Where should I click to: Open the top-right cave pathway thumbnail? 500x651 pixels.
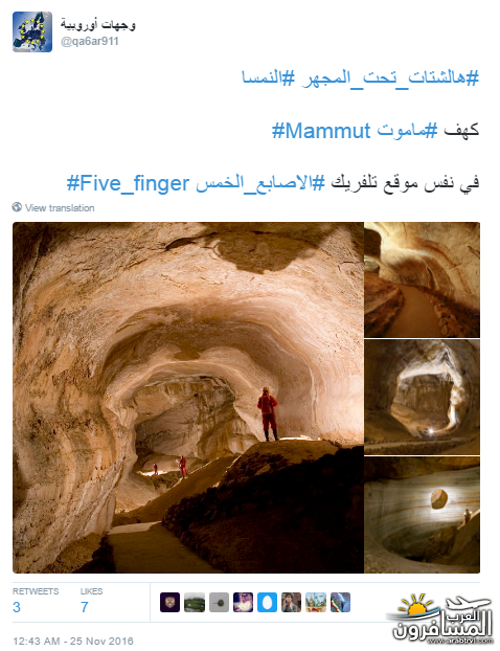tap(422, 280)
